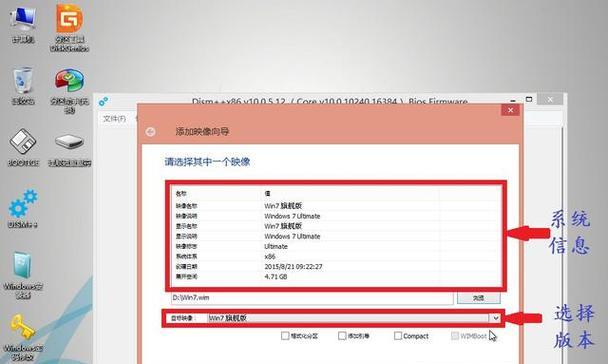Open the Recycle Bin icon
This screenshot has height=364, width=608.
pyautogui.click(x=23, y=86)
